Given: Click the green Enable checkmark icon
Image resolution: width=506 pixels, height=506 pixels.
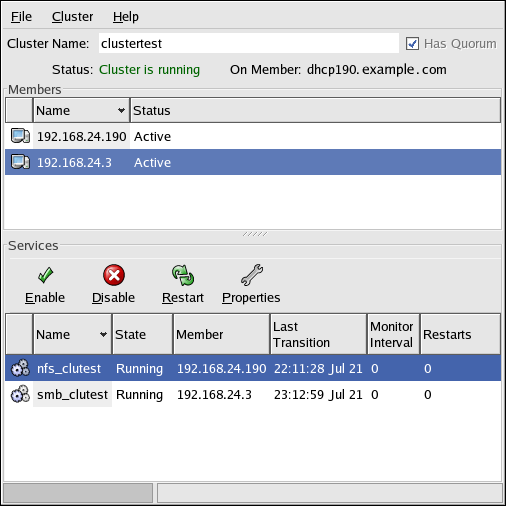Looking at the screenshot, I should [x=45, y=275].
